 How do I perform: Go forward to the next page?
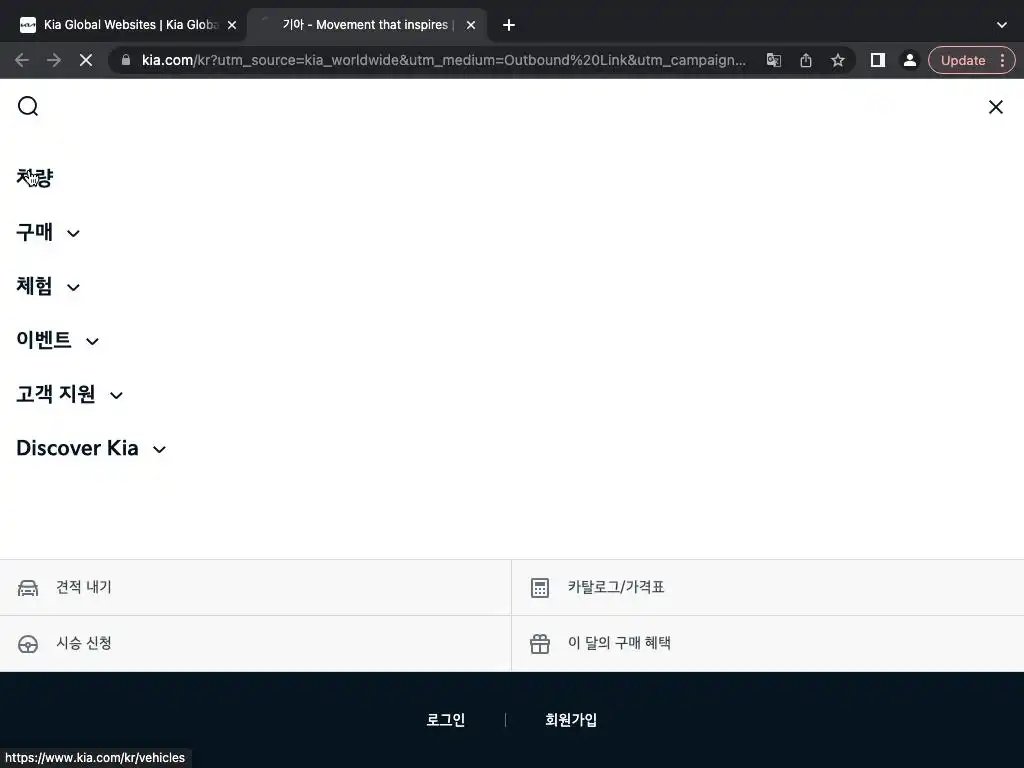coord(54,60)
